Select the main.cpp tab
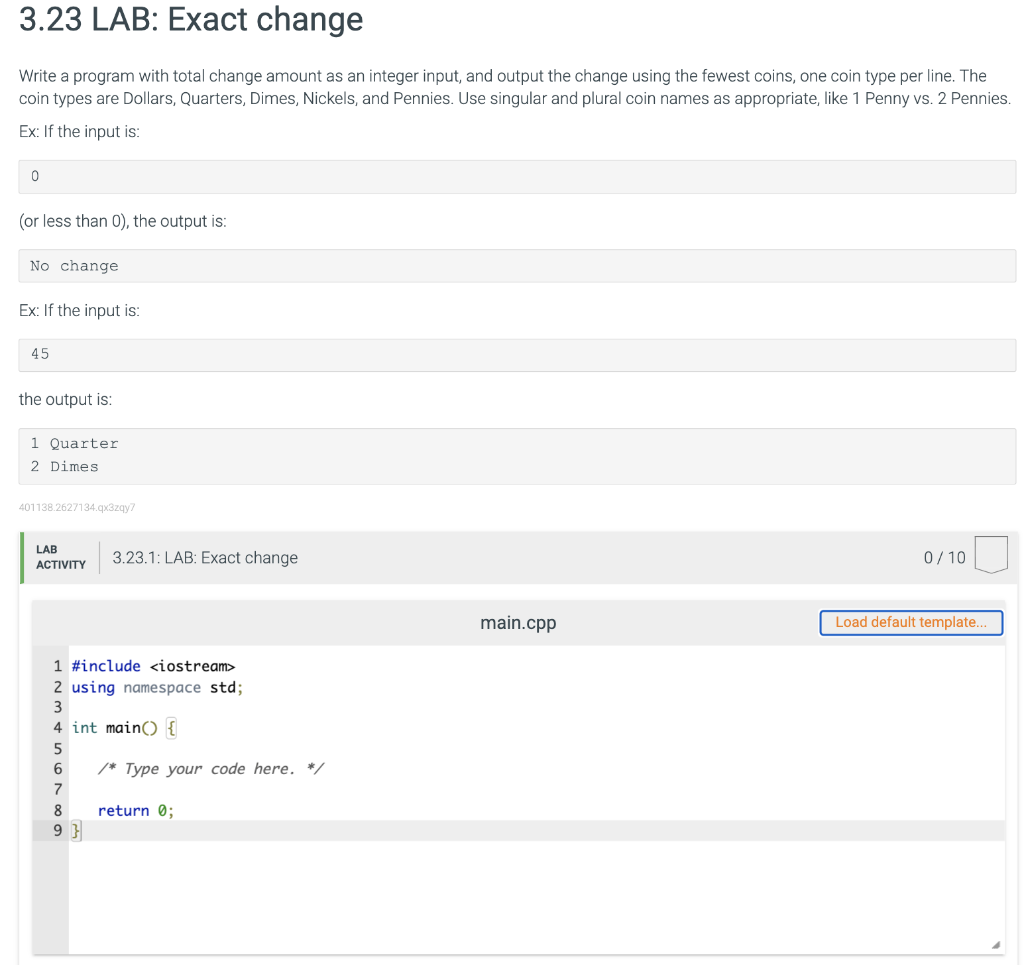This screenshot has width=1024, height=965. pyautogui.click(x=517, y=622)
